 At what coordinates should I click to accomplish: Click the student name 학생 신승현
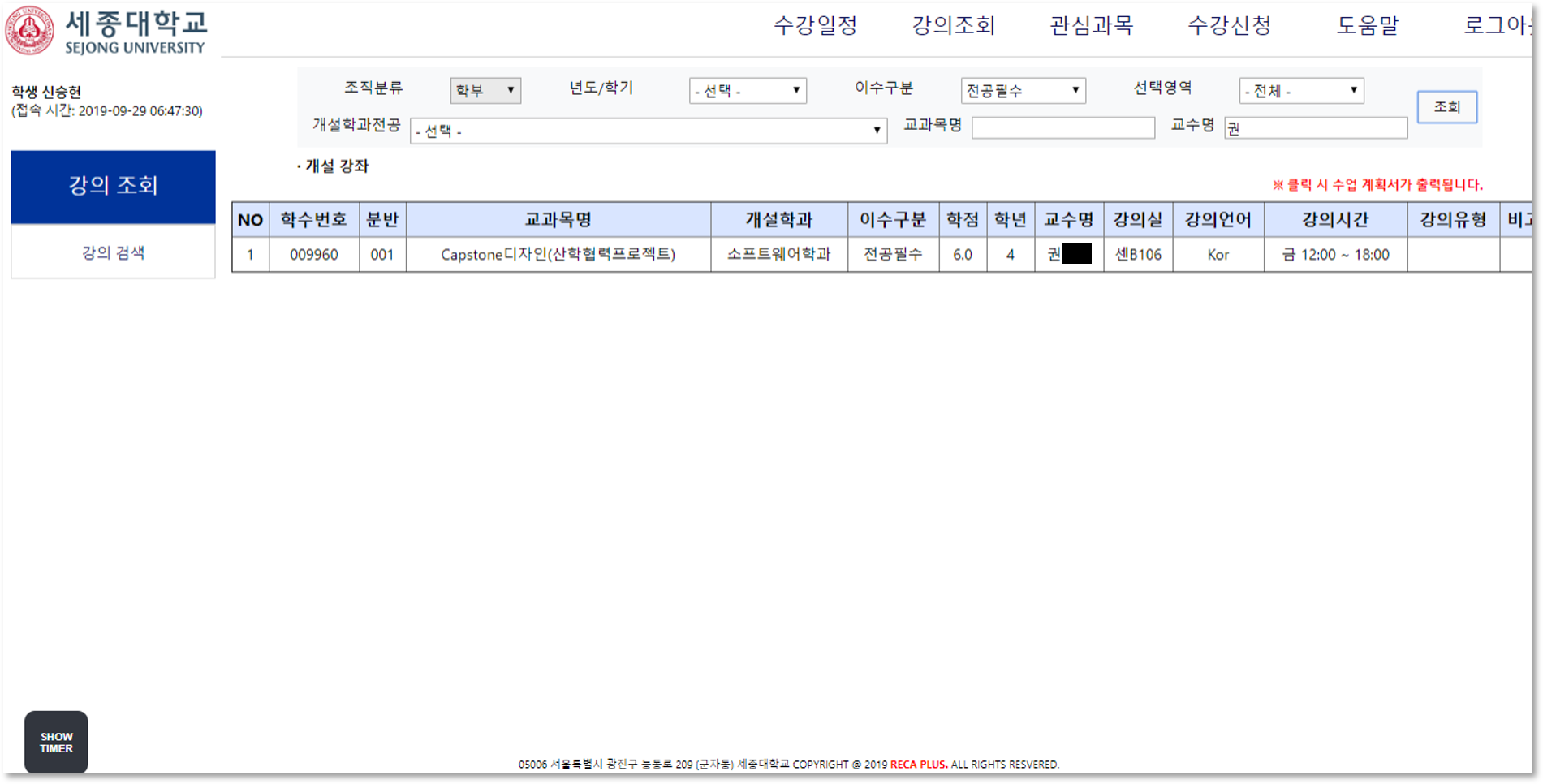[x=46, y=92]
